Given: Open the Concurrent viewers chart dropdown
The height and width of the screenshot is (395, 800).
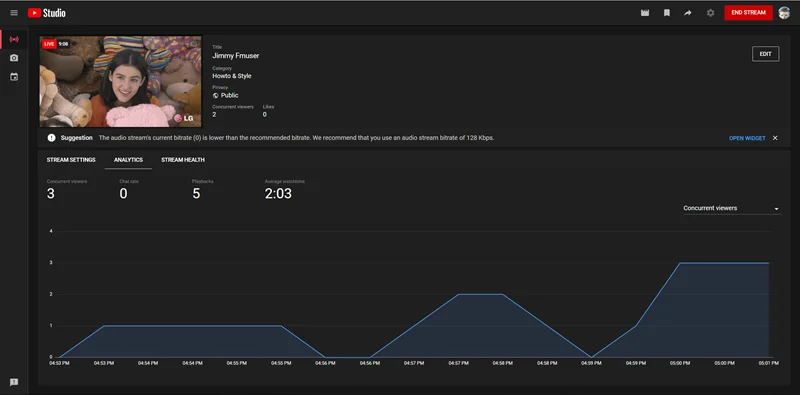Looking at the screenshot, I should coord(732,208).
